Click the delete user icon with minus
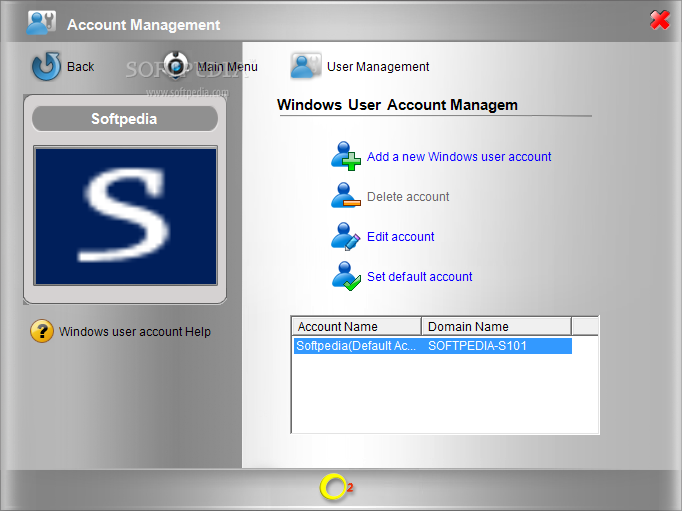Screen dimensions: 682x511 (x=346, y=195)
